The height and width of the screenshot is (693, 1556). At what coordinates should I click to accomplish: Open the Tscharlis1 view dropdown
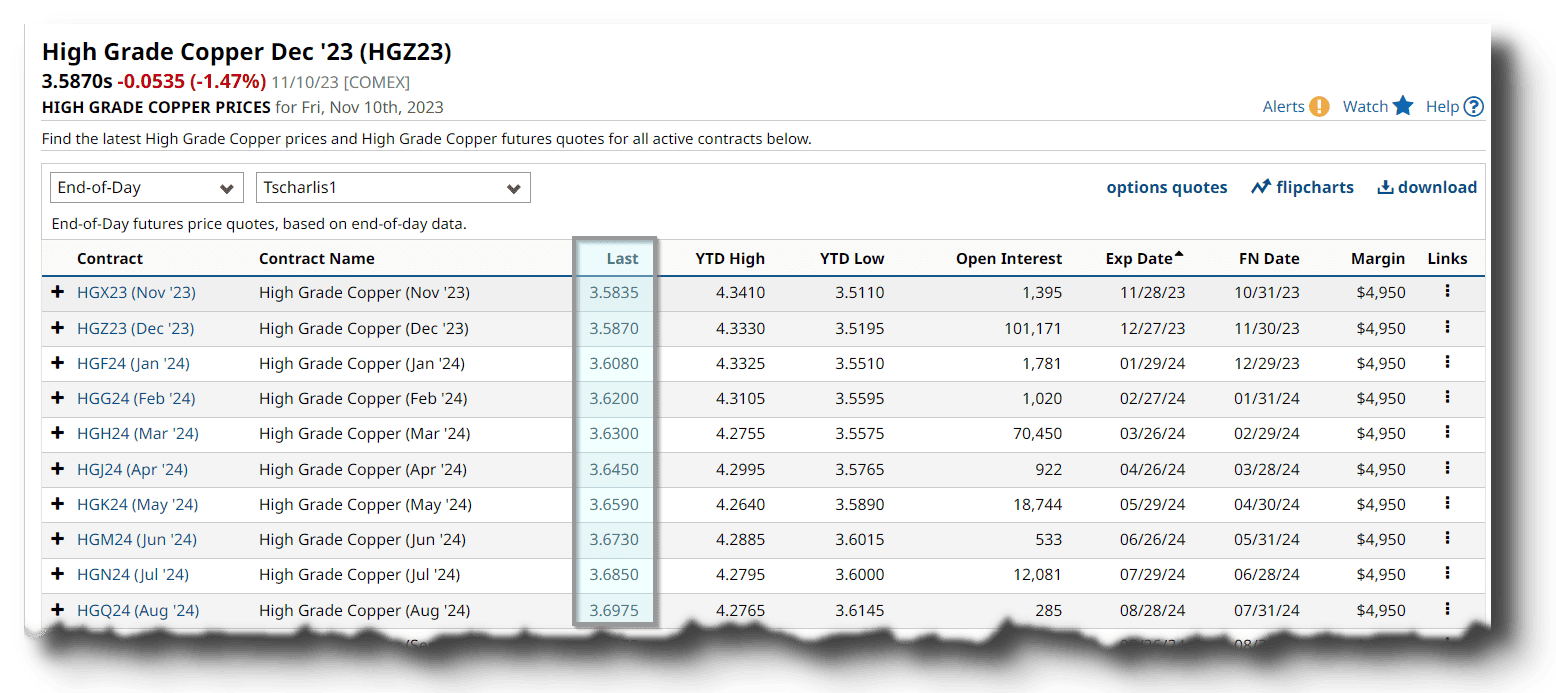pos(393,188)
